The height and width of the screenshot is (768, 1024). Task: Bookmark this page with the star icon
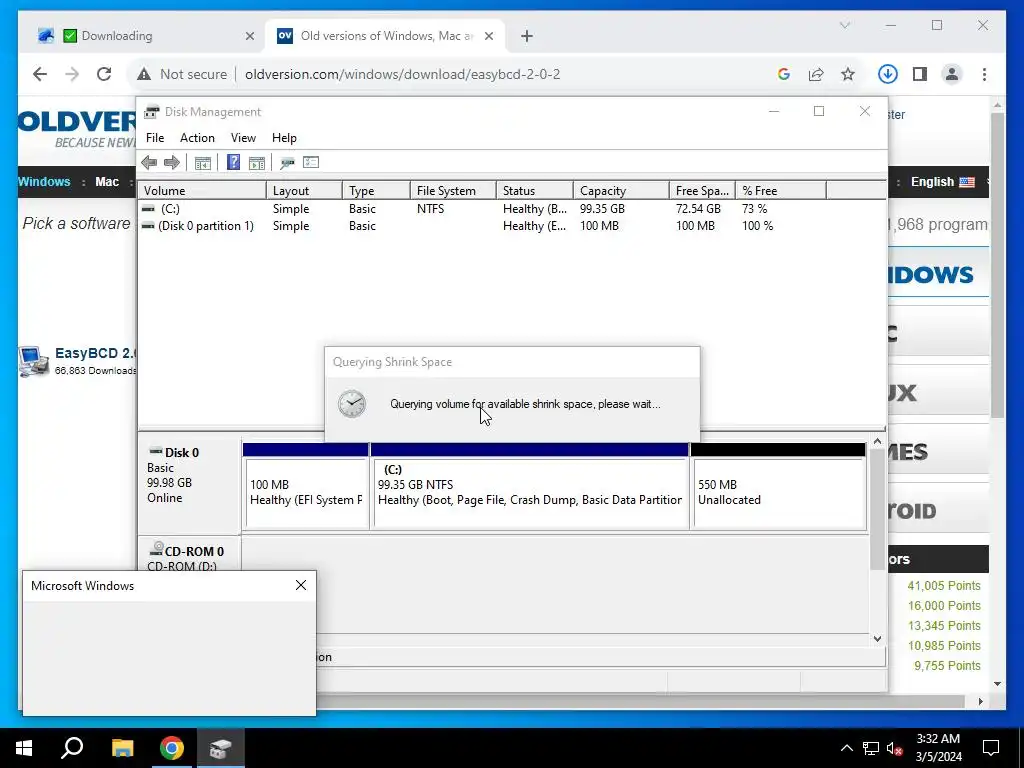[848, 74]
